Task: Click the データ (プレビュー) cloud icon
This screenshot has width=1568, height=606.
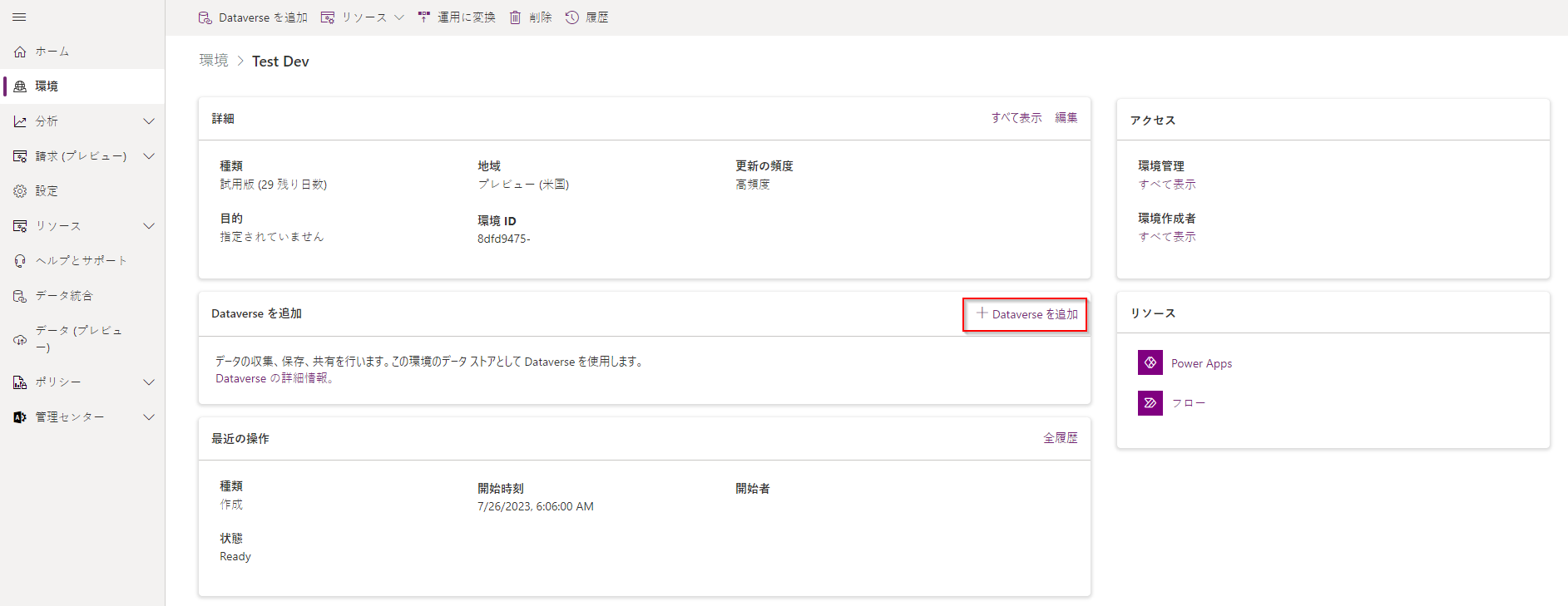Action: coord(20,339)
